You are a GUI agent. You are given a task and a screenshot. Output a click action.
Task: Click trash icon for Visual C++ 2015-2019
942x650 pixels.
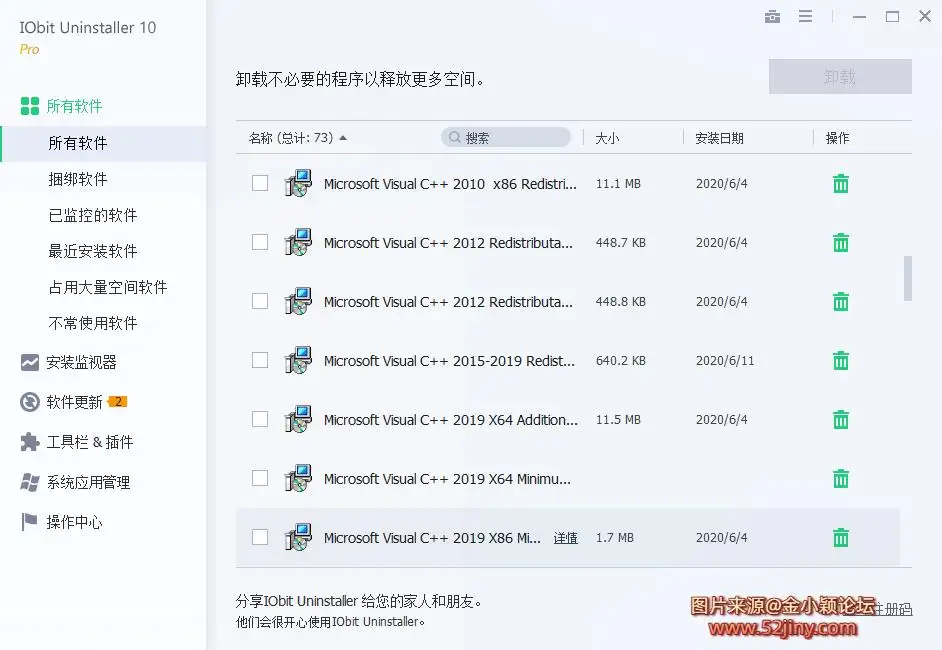coord(840,360)
